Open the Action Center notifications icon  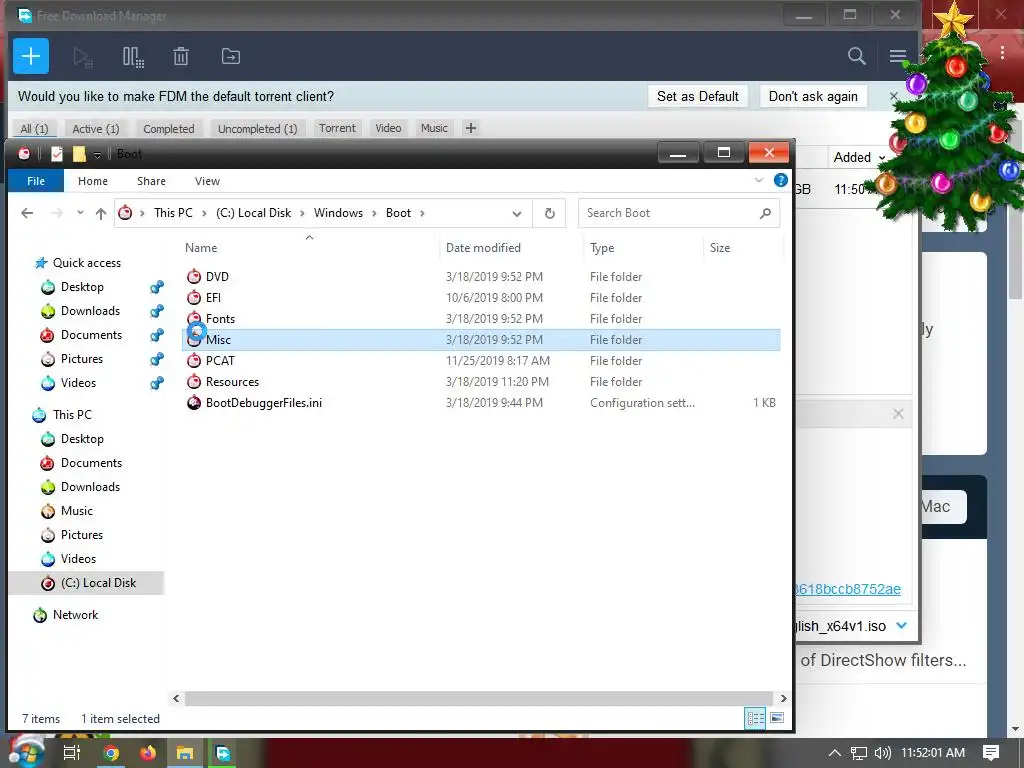(991, 752)
